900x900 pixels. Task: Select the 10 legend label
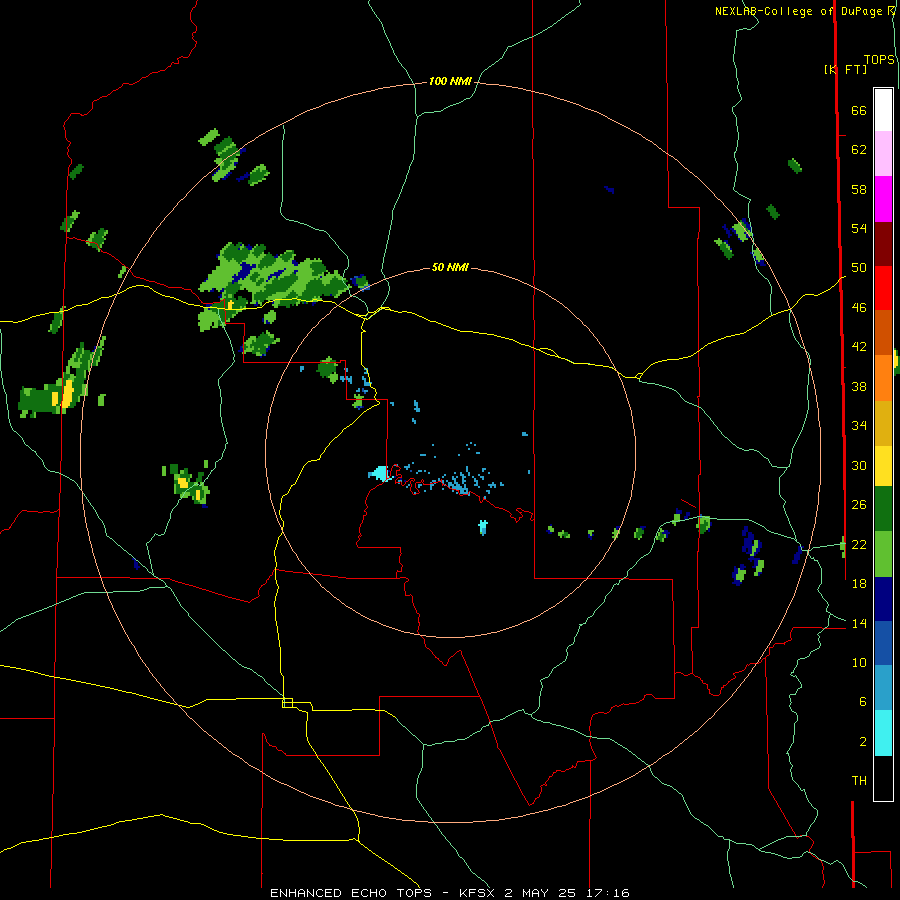[859, 663]
